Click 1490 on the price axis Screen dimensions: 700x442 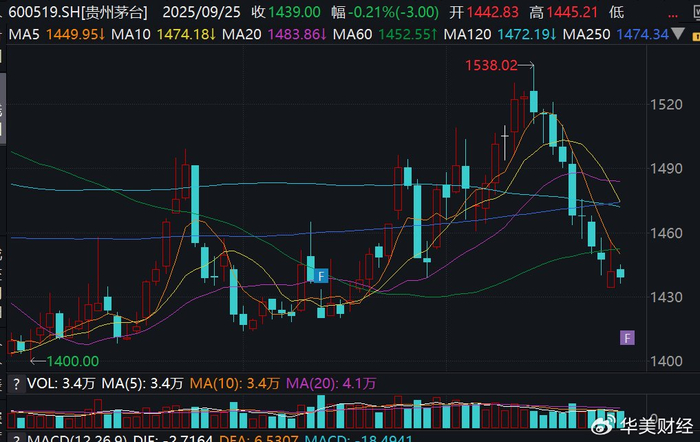coord(666,169)
